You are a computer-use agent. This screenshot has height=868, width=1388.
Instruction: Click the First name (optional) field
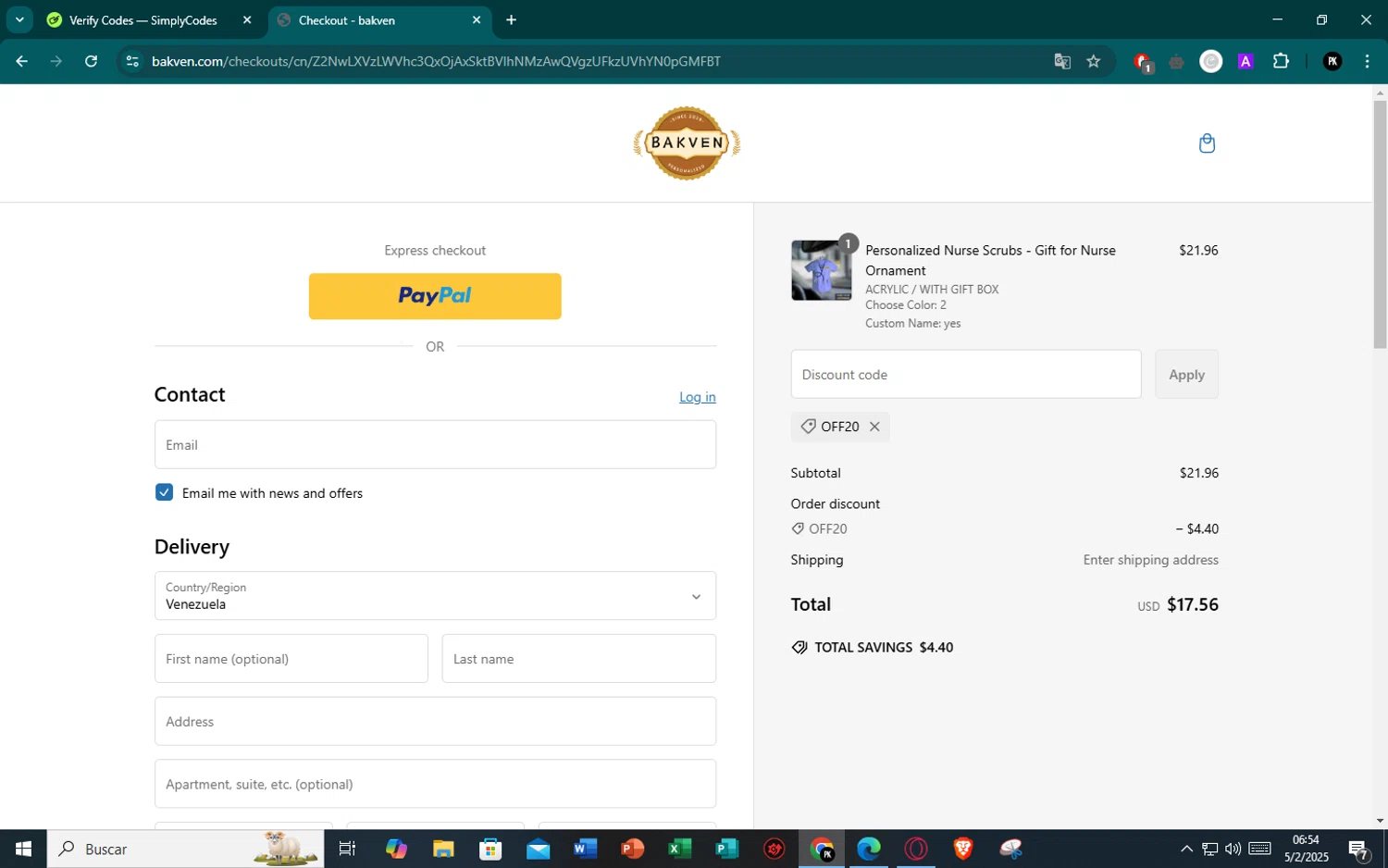[x=291, y=659]
